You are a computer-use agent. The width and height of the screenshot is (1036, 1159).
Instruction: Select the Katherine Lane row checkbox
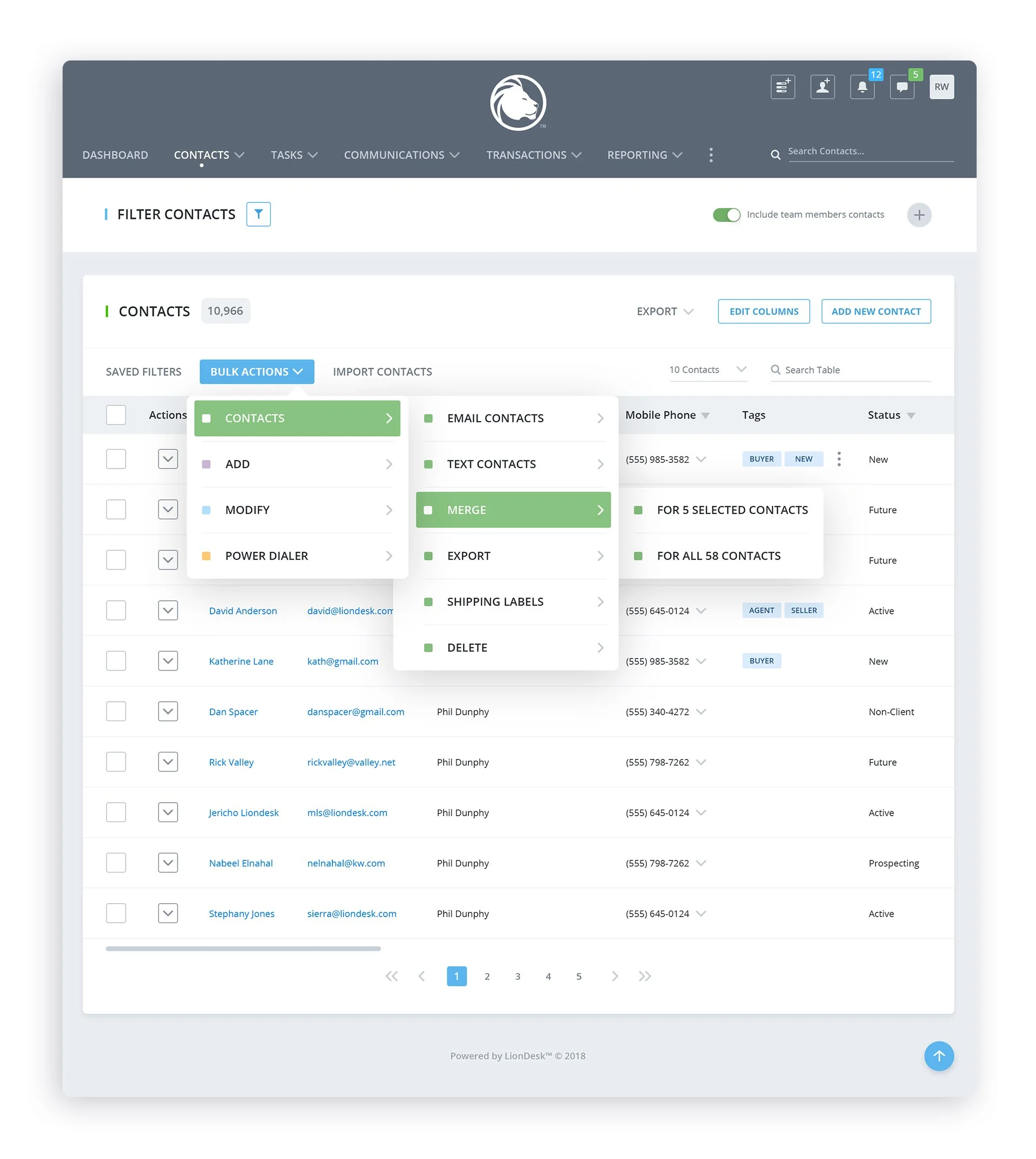click(x=116, y=661)
